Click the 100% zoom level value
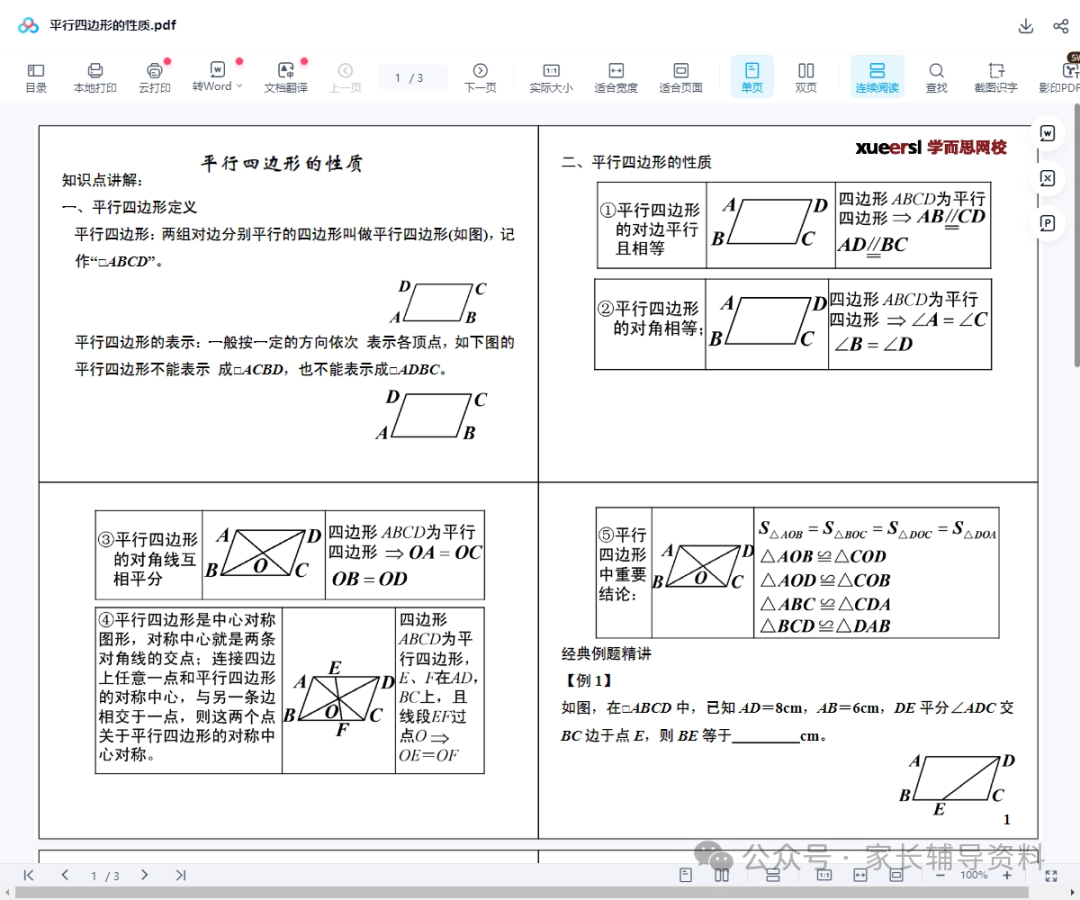Screen dimensions: 1080x900 [x=973, y=875]
